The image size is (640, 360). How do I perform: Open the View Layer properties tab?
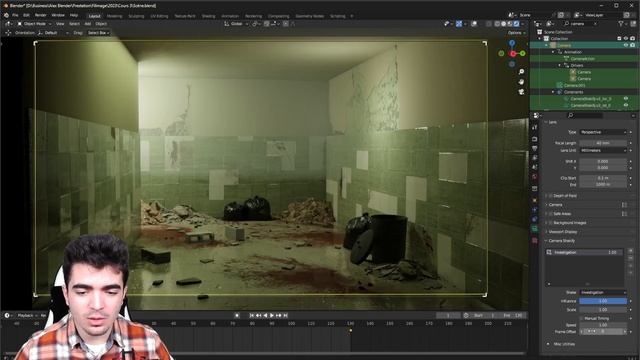tap(535, 158)
